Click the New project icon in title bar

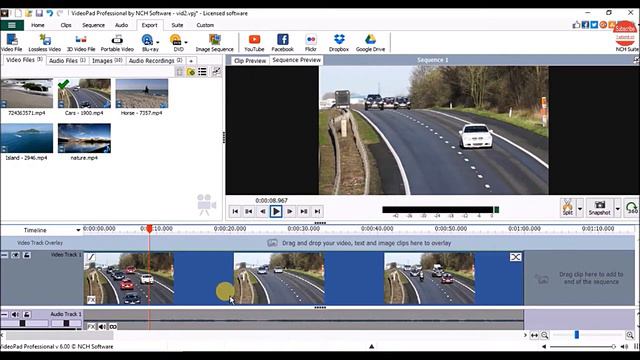(x=18, y=13)
